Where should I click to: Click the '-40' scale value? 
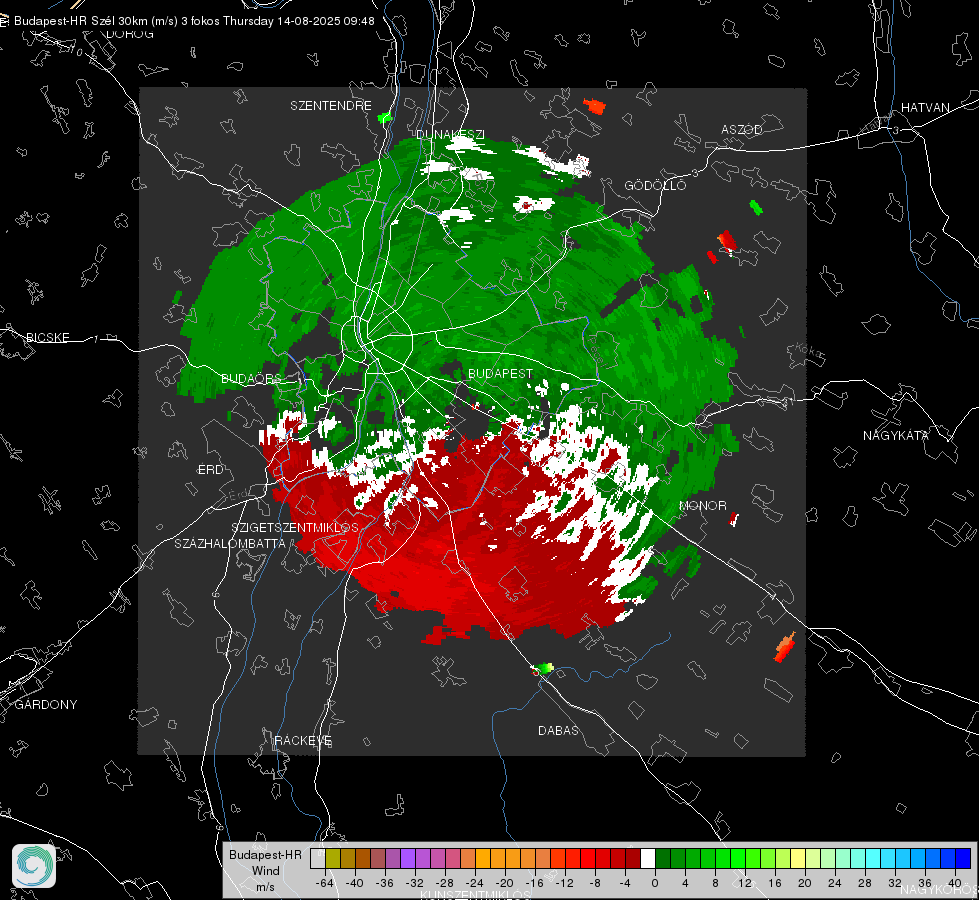click(355, 883)
